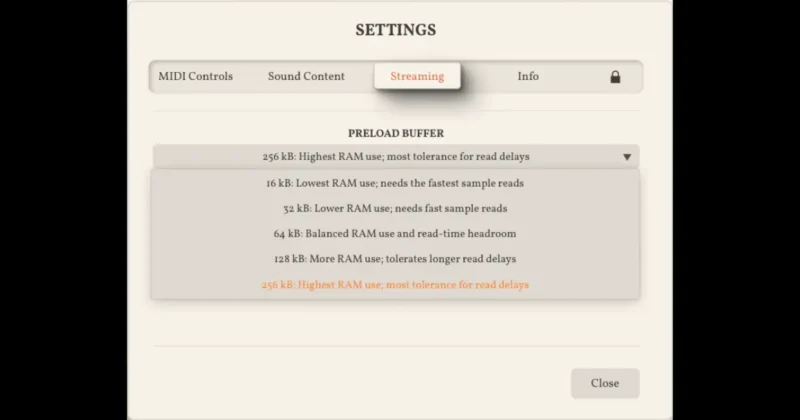Click the divider line above the Close button
This screenshot has width=800, height=420.
(x=396, y=347)
